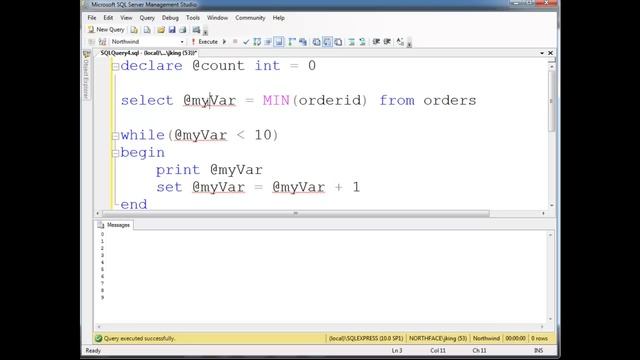Screen dimensions: 640x360
Task: Click the editor vertical scrollbar
Action: click(x=551, y=101)
